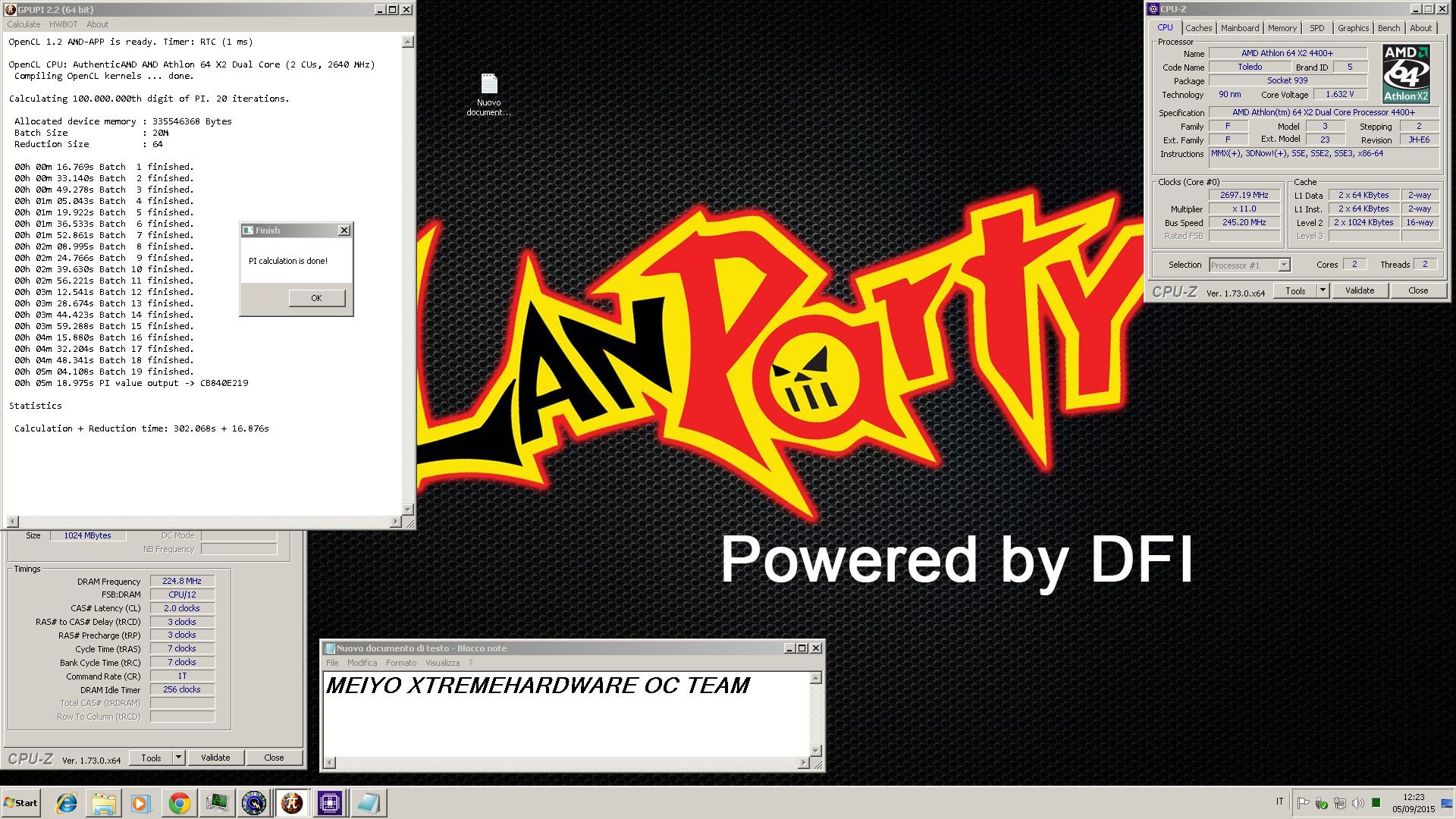The image size is (1456, 819).
Task: Click the Notepad title bar icon
Action: tap(330, 648)
